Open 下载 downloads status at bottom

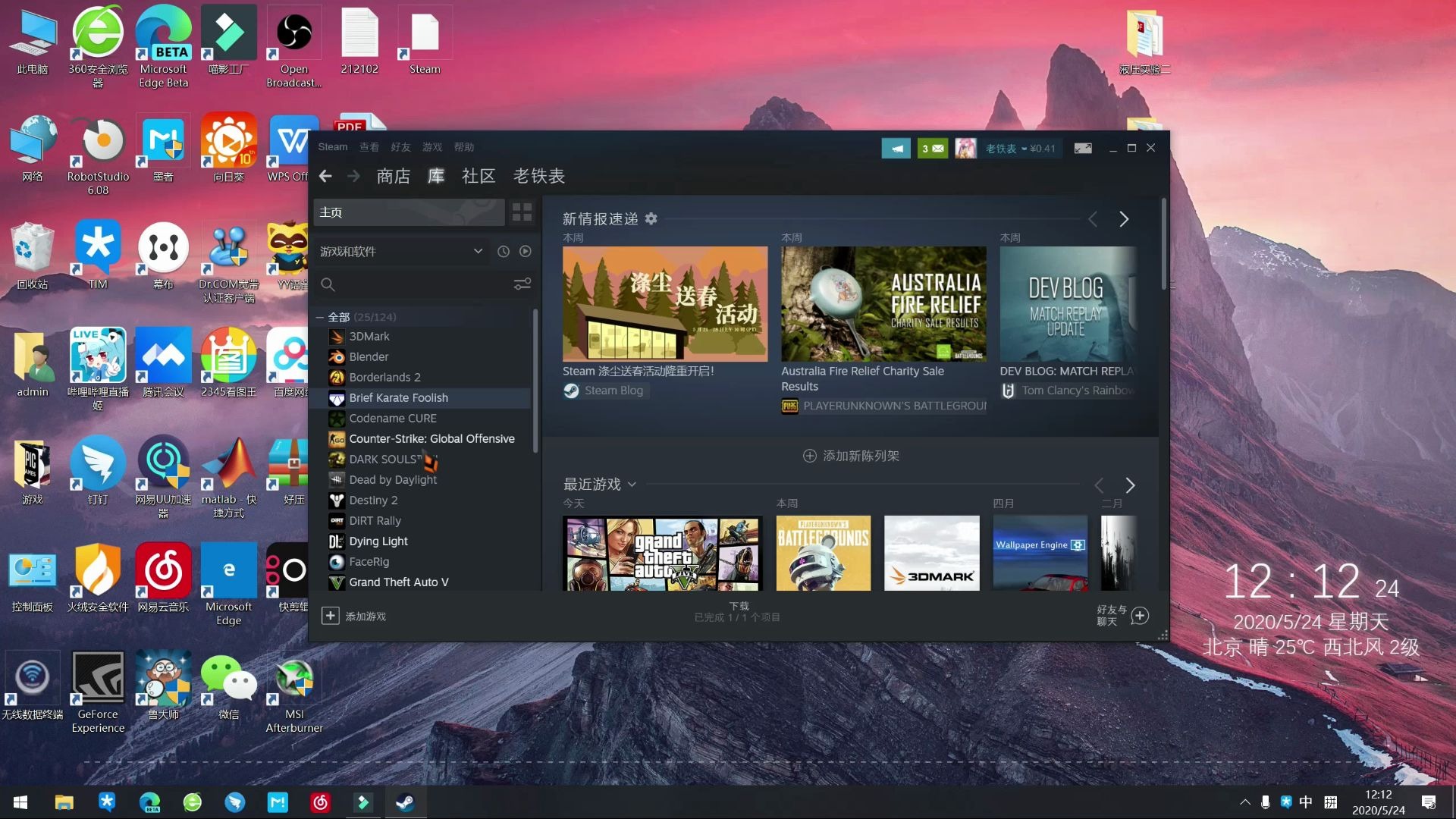pyautogui.click(x=738, y=611)
